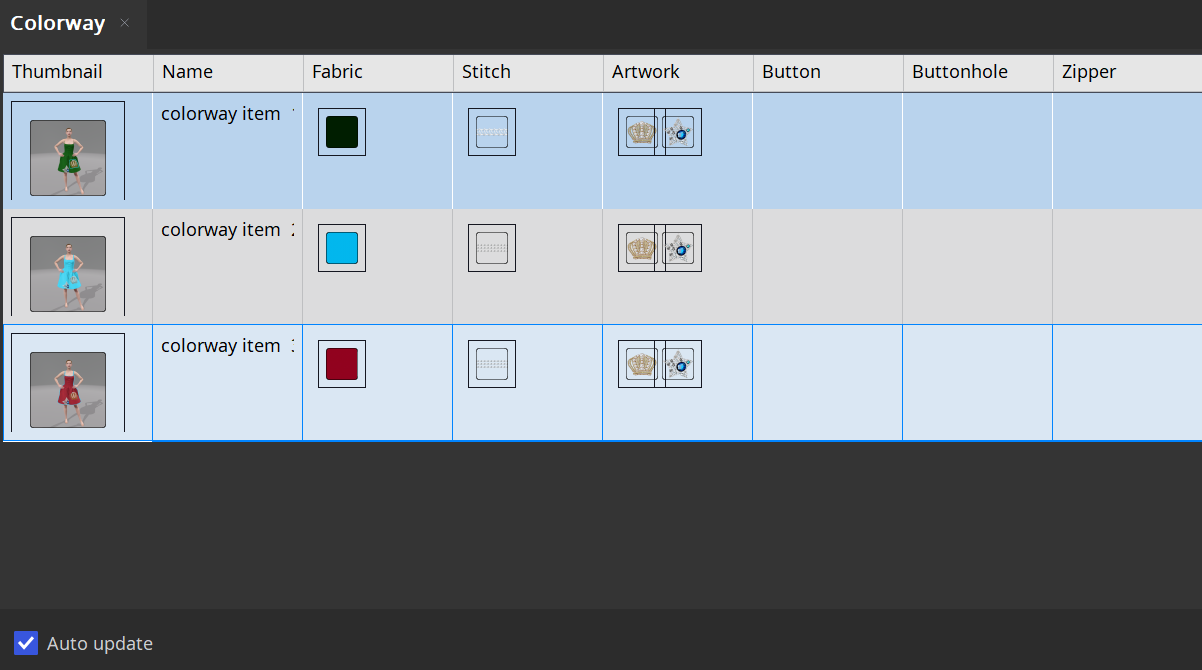
Task: Select the stitch icon in the first colorway row
Action: tap(492, 132)
